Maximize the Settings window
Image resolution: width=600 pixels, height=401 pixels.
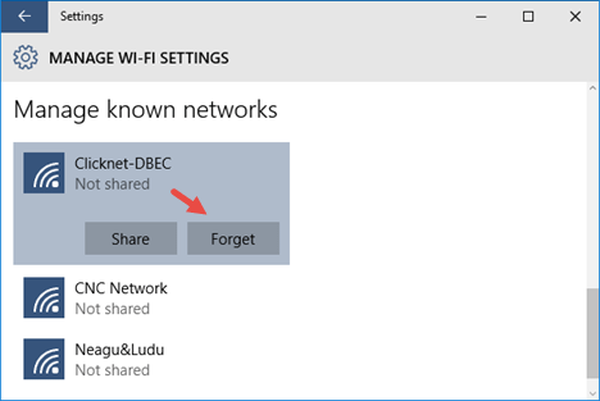click(528, 16)
